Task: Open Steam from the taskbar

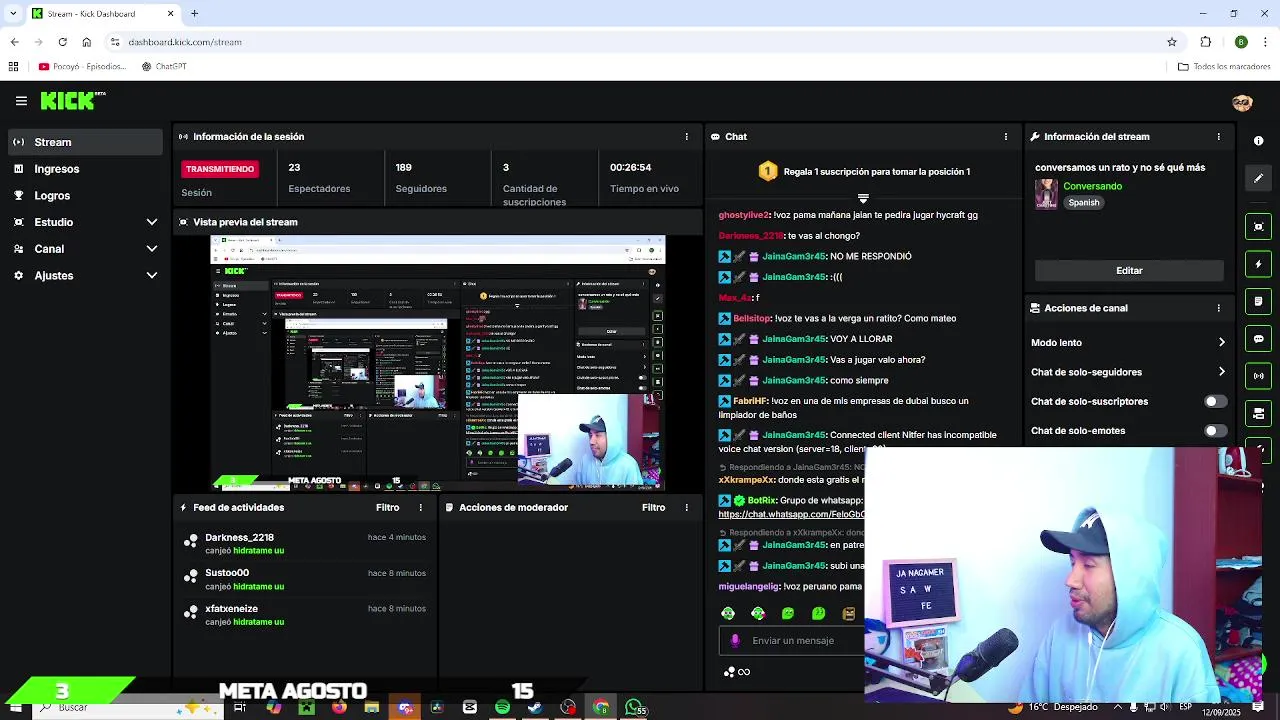Action: tap(535, 707)
